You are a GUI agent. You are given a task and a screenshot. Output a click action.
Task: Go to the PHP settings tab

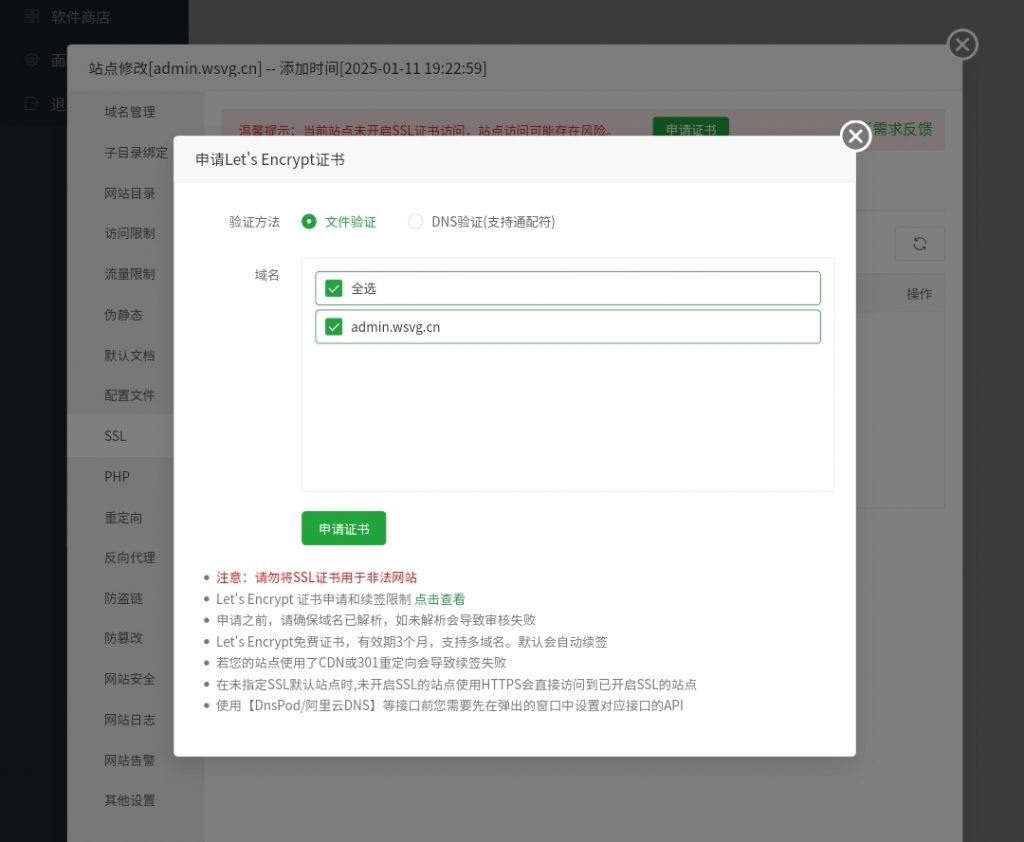tap(117, 476)
